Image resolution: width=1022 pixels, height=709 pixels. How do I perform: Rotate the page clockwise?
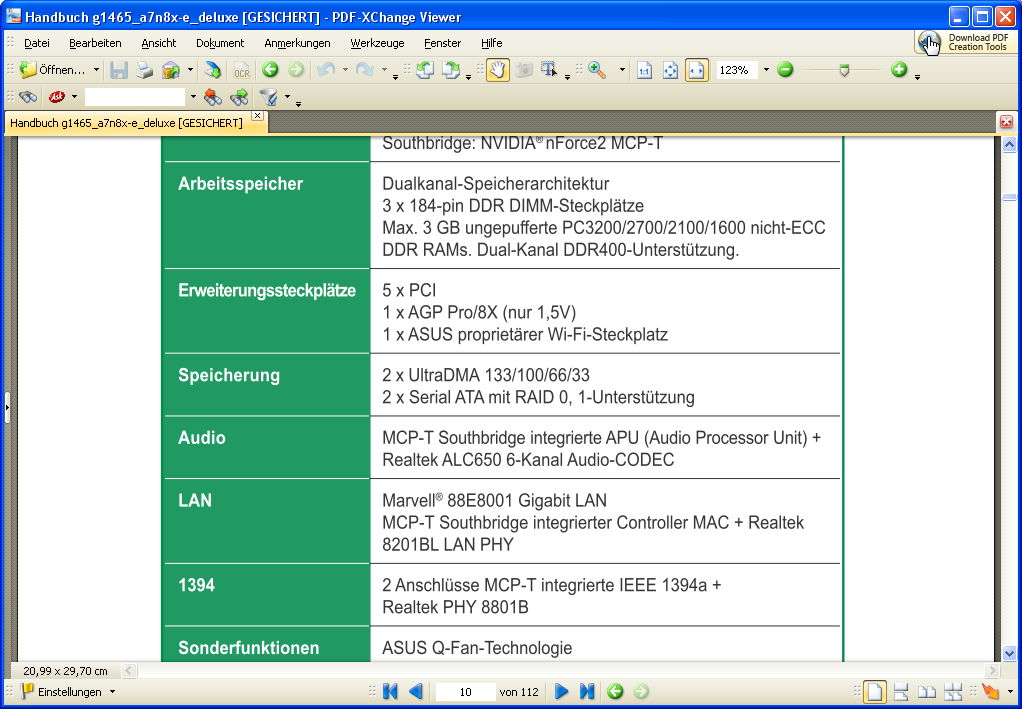[x=451, y=70]
